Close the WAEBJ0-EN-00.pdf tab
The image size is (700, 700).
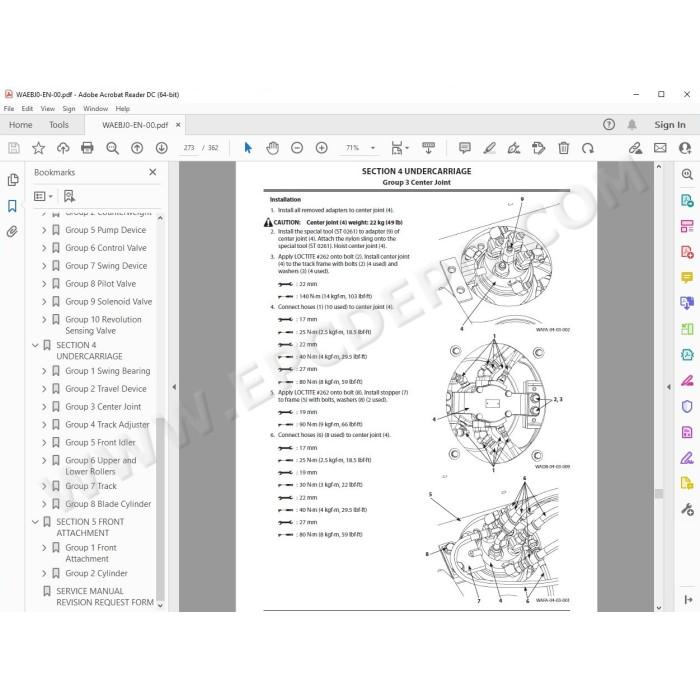[x=178, y=125]
